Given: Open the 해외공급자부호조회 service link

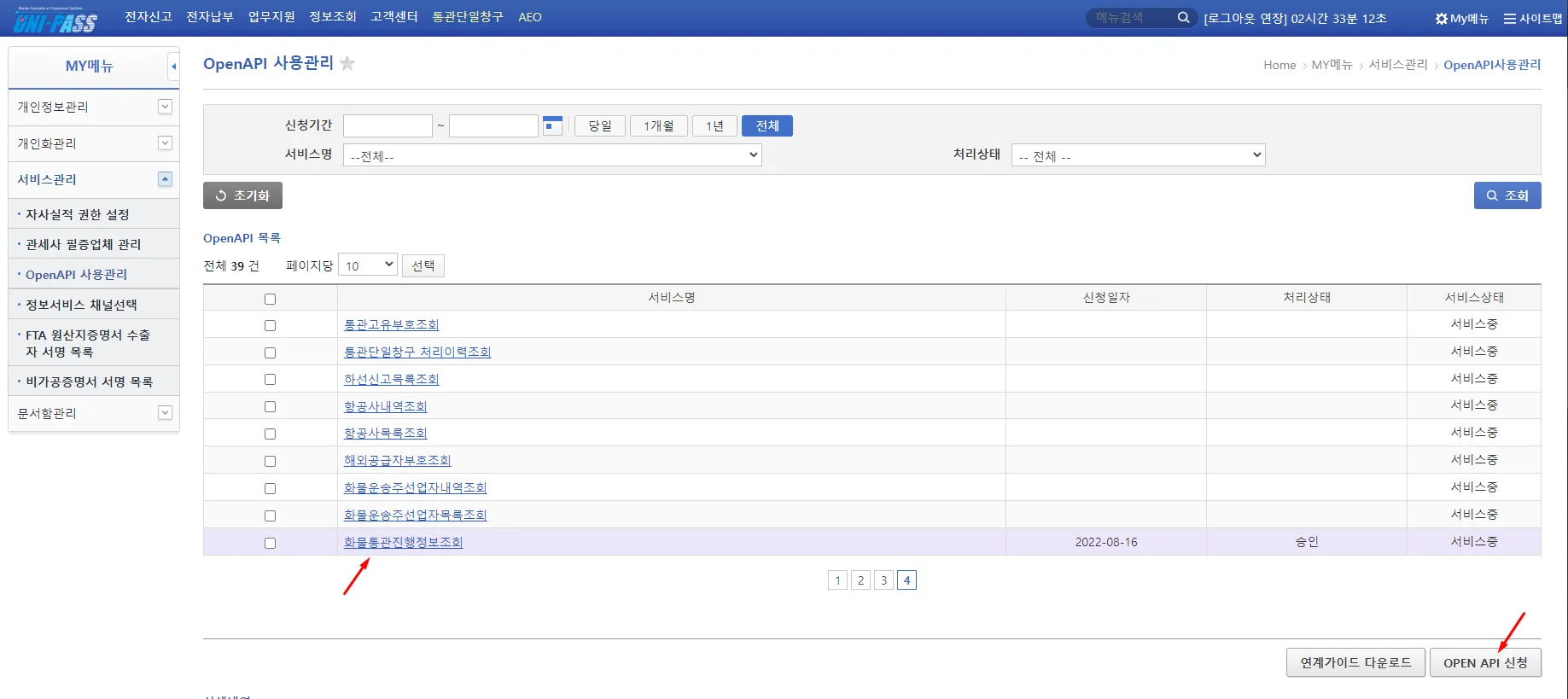Looking at the screenshot, I should click(x=397, y=460).
